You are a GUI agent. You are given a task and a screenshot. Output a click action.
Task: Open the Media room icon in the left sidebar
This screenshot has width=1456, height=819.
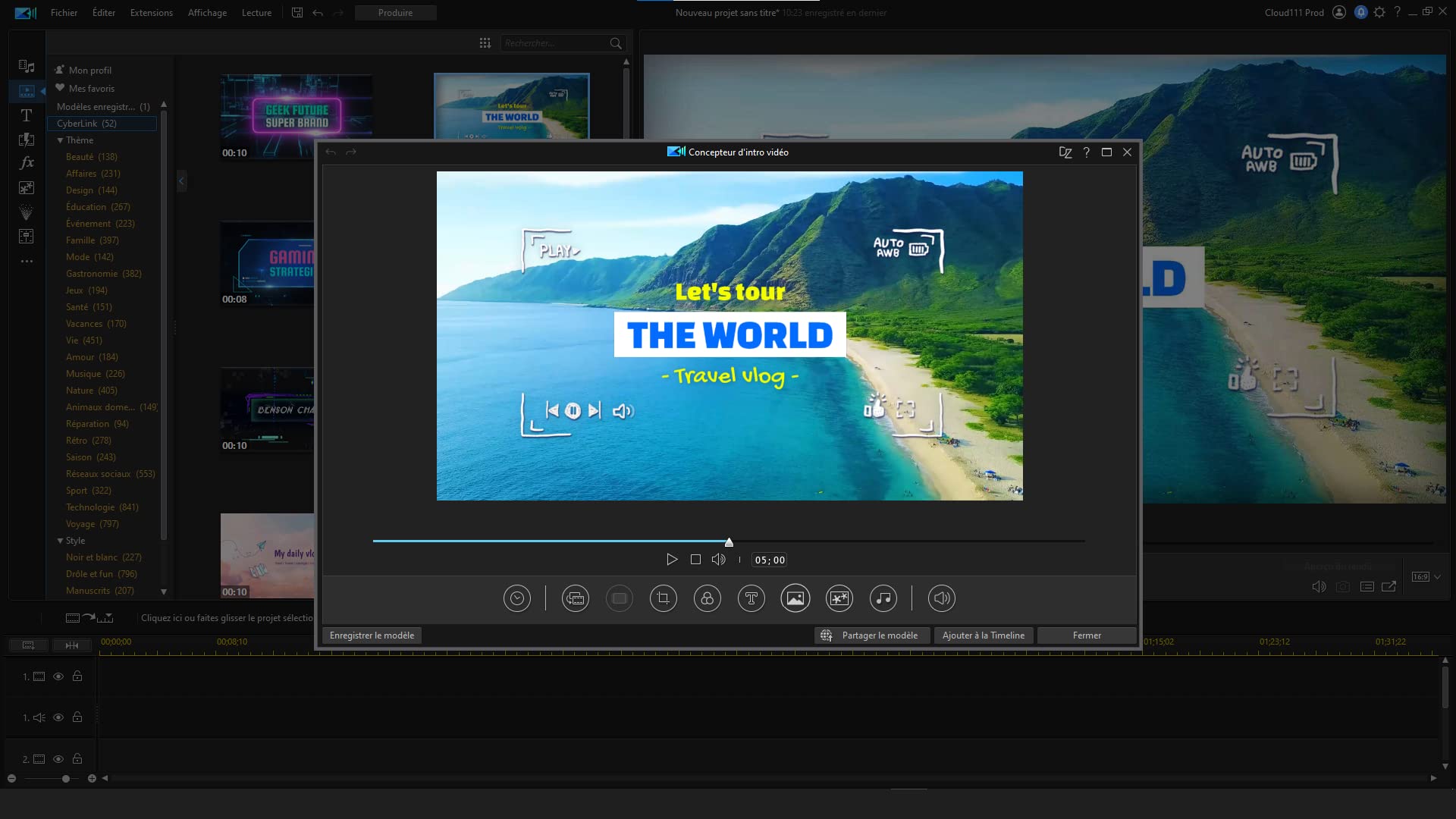[27, 67]
